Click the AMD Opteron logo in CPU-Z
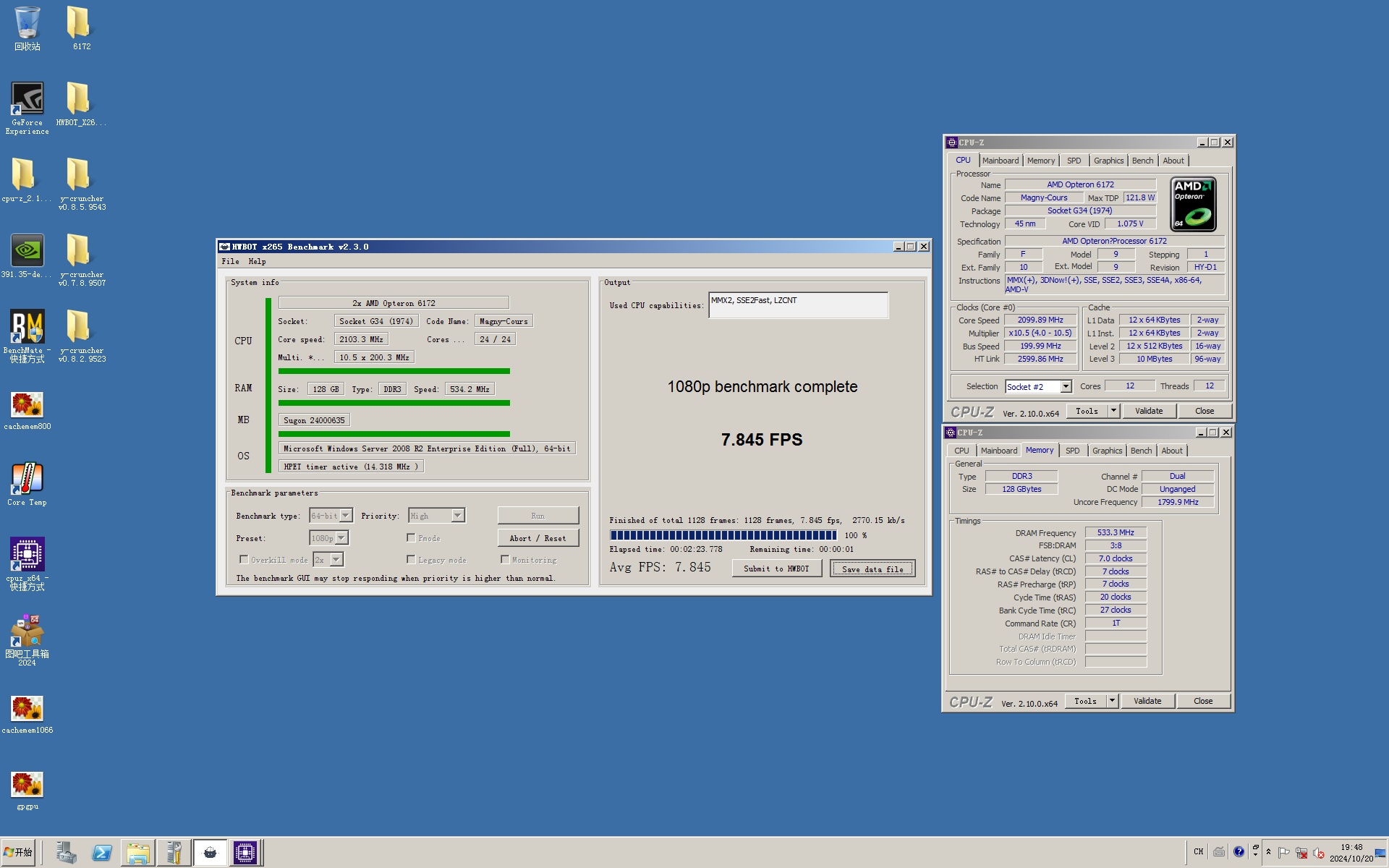Screen dimensions: 1389x868 [1193, 205]
